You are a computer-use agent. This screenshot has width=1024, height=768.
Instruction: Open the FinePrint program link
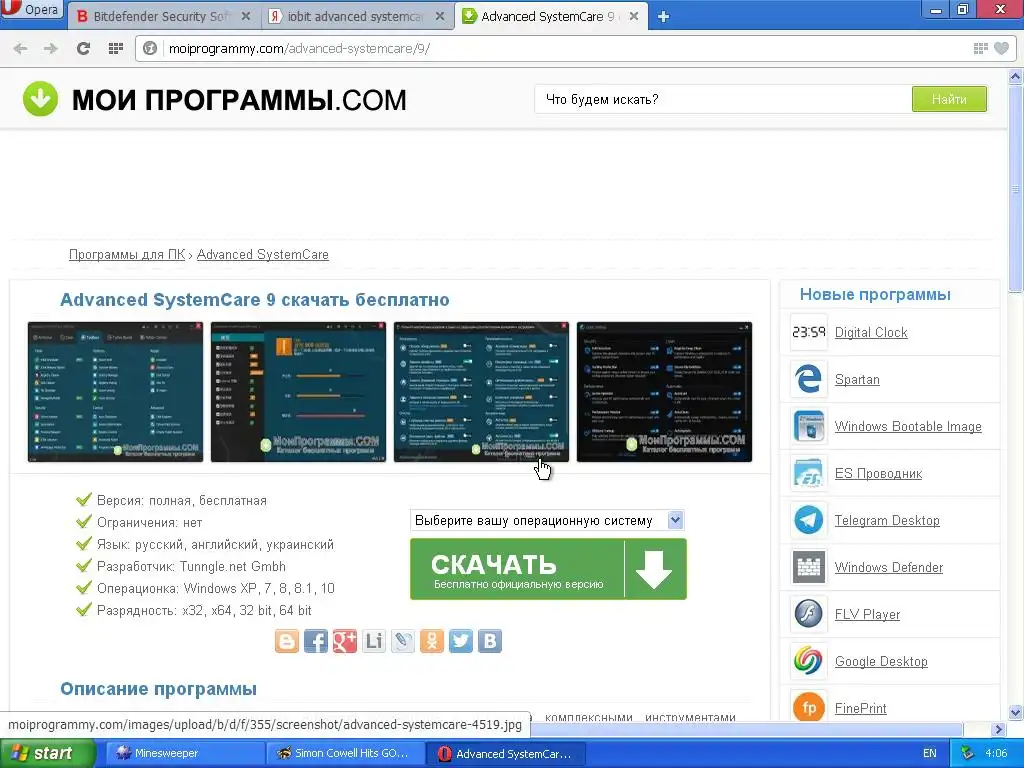coord(860,709)
